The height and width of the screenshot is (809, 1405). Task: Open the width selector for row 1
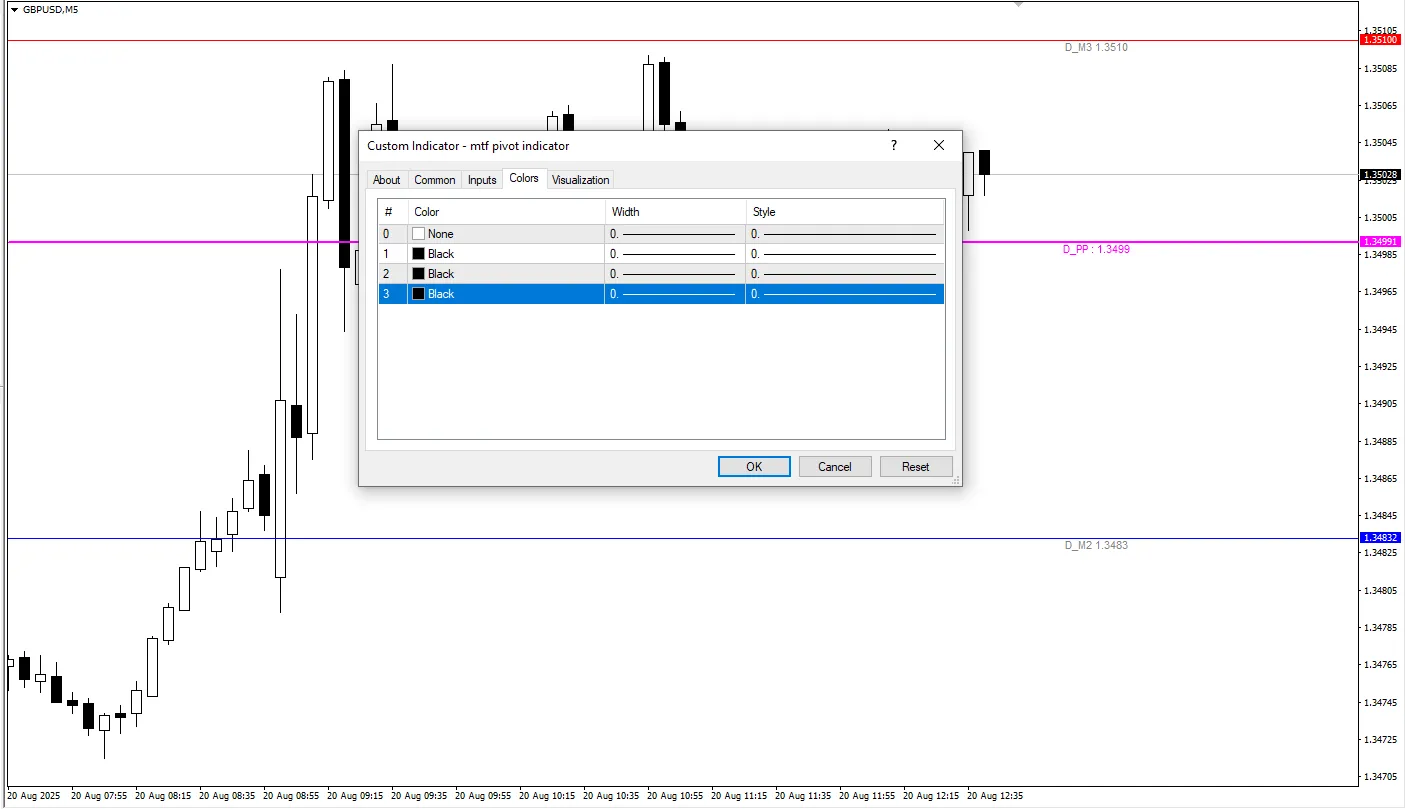click(x=675, y=254)
